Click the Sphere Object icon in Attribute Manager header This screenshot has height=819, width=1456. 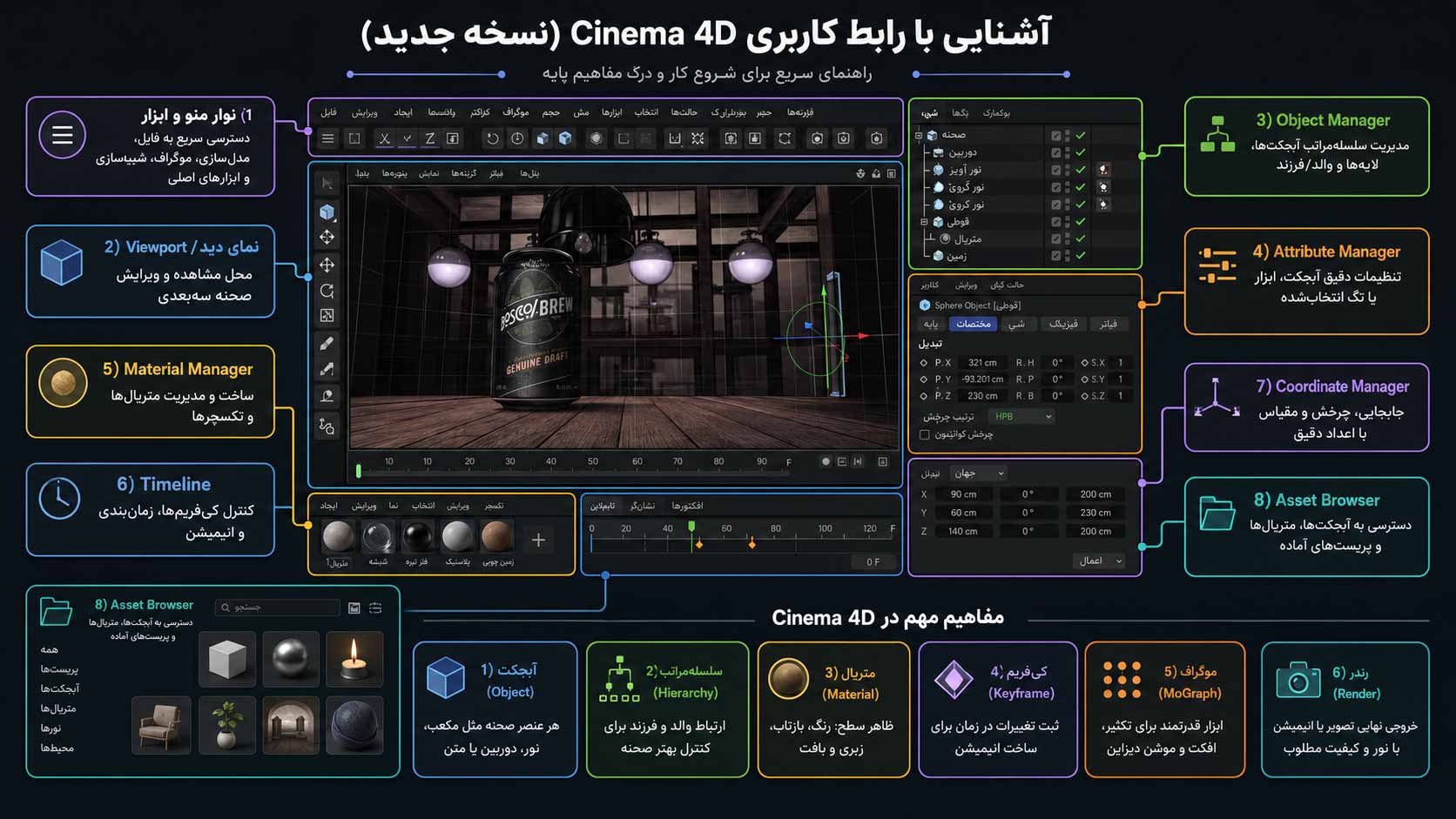(x=925, y=305)
